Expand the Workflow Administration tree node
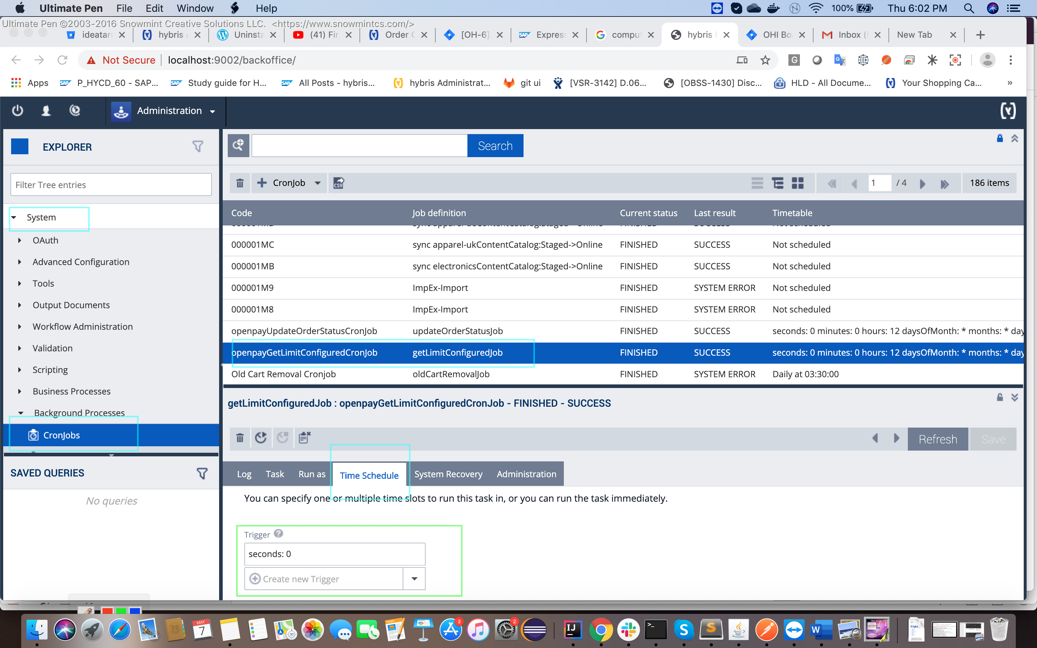The width and height of the screenshot is (1037, 648). [x=20, y=327]
